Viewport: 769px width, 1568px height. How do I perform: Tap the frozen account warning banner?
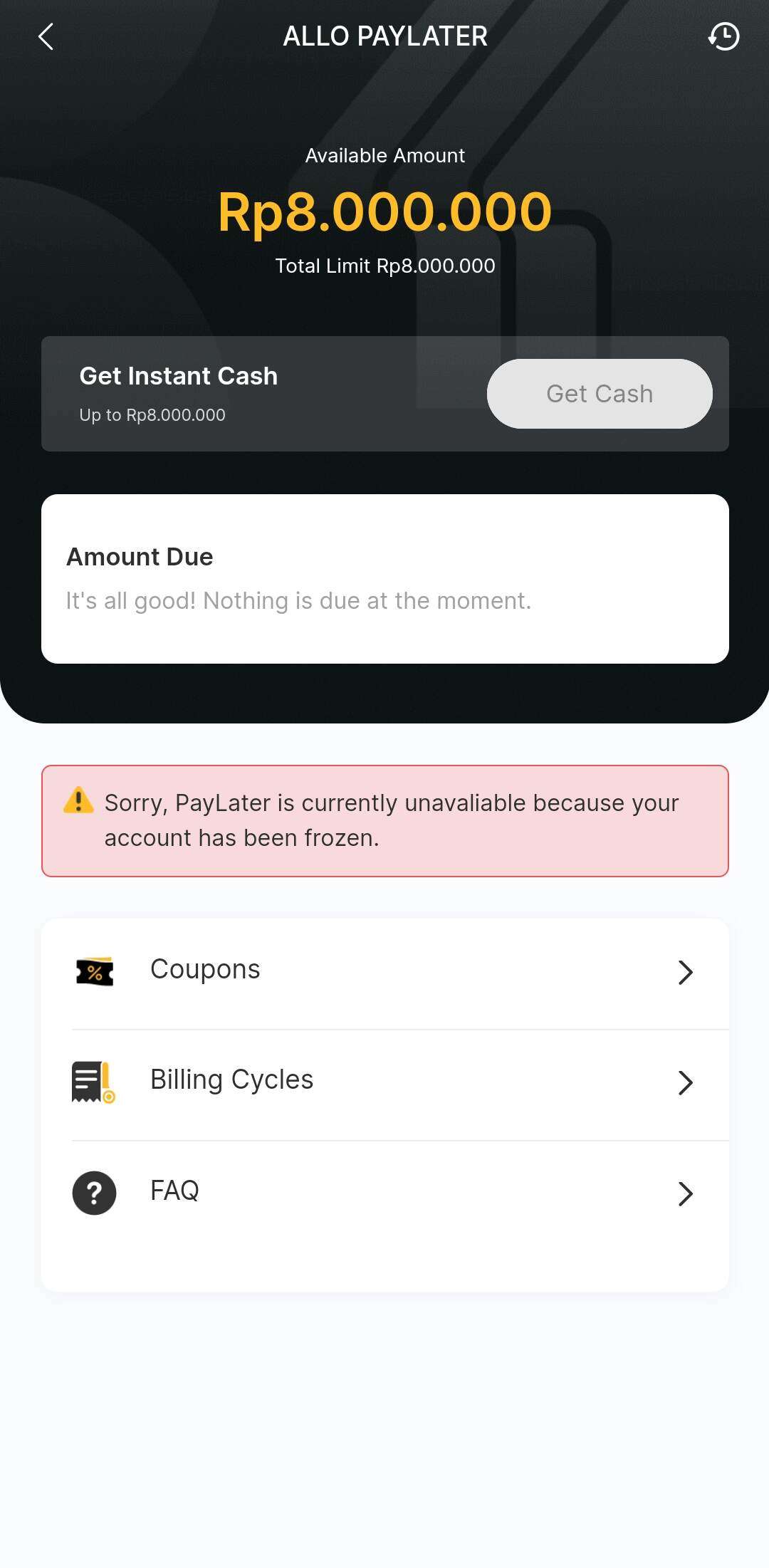[x=385, y=821]
